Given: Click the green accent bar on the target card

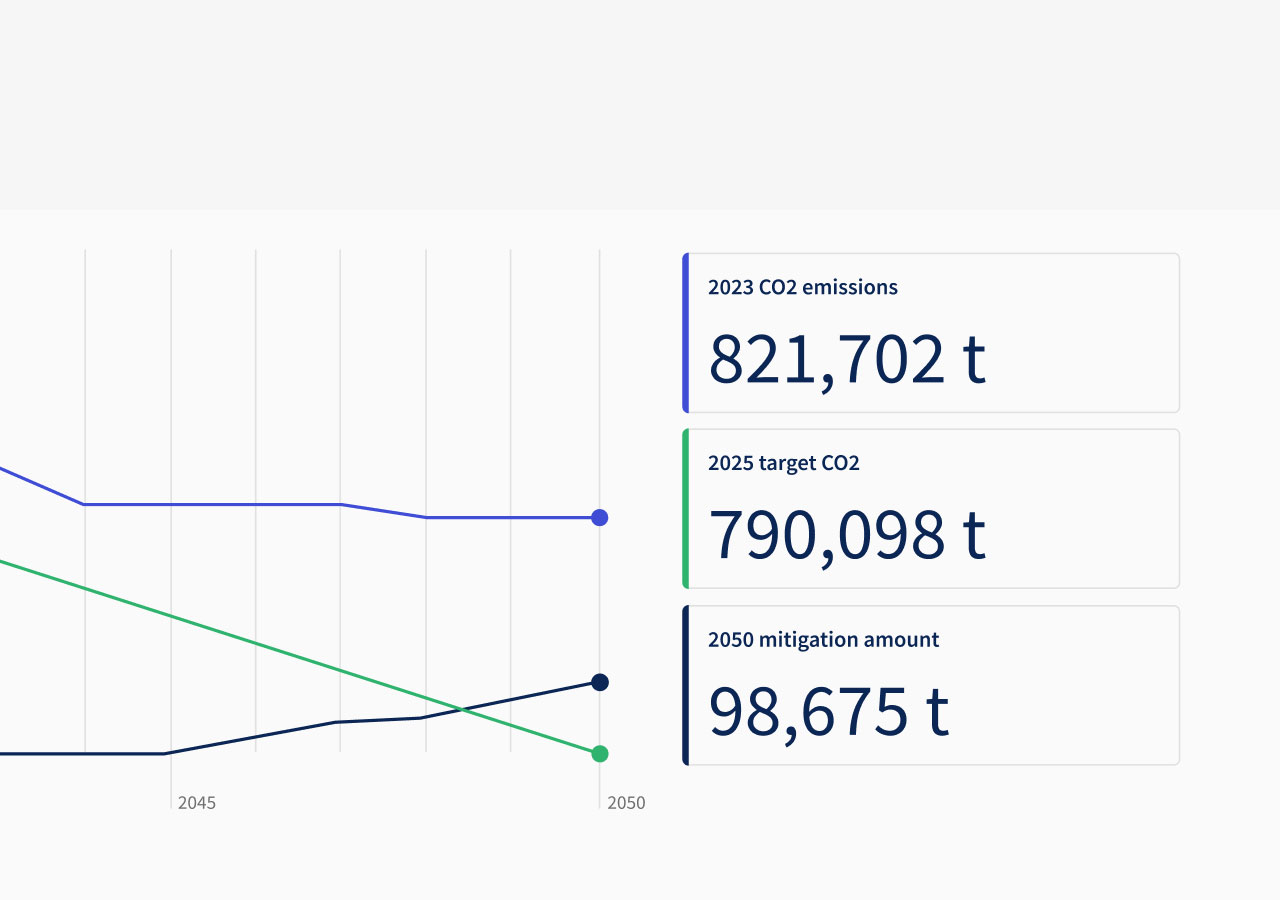Looking at the screenshot, I should 685,508.
